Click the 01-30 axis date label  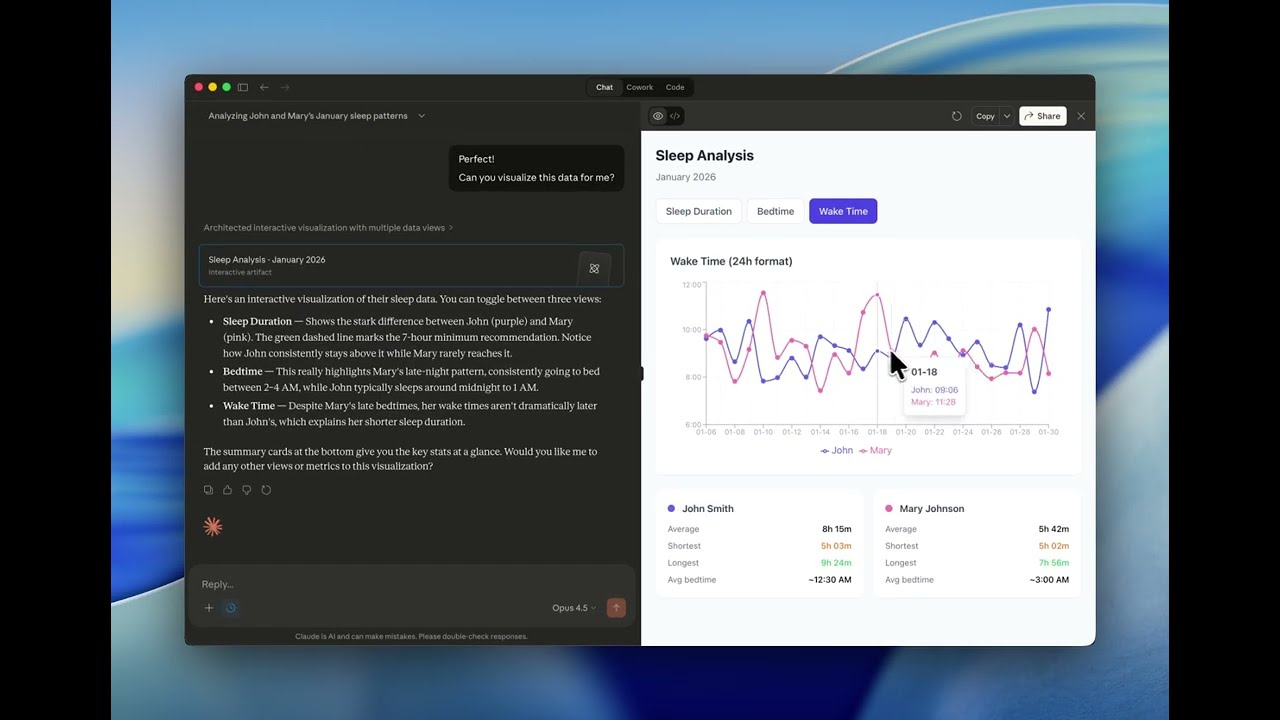[1048, 432]
